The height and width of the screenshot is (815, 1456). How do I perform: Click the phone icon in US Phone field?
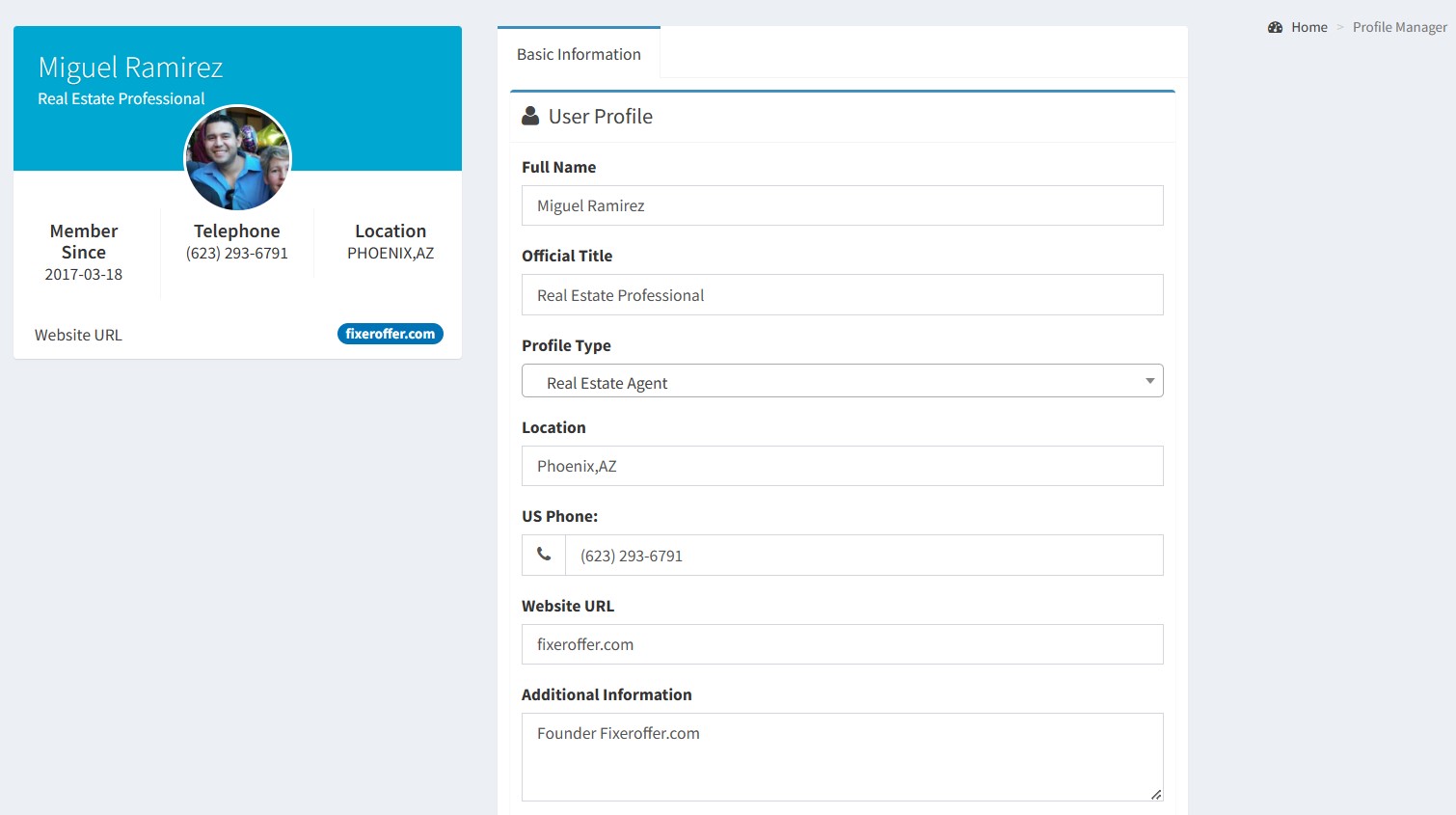coord(544,555)
